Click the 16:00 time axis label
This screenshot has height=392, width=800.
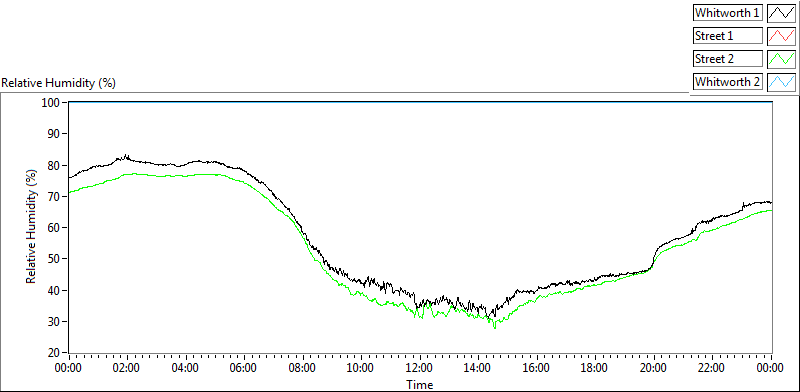537,368
